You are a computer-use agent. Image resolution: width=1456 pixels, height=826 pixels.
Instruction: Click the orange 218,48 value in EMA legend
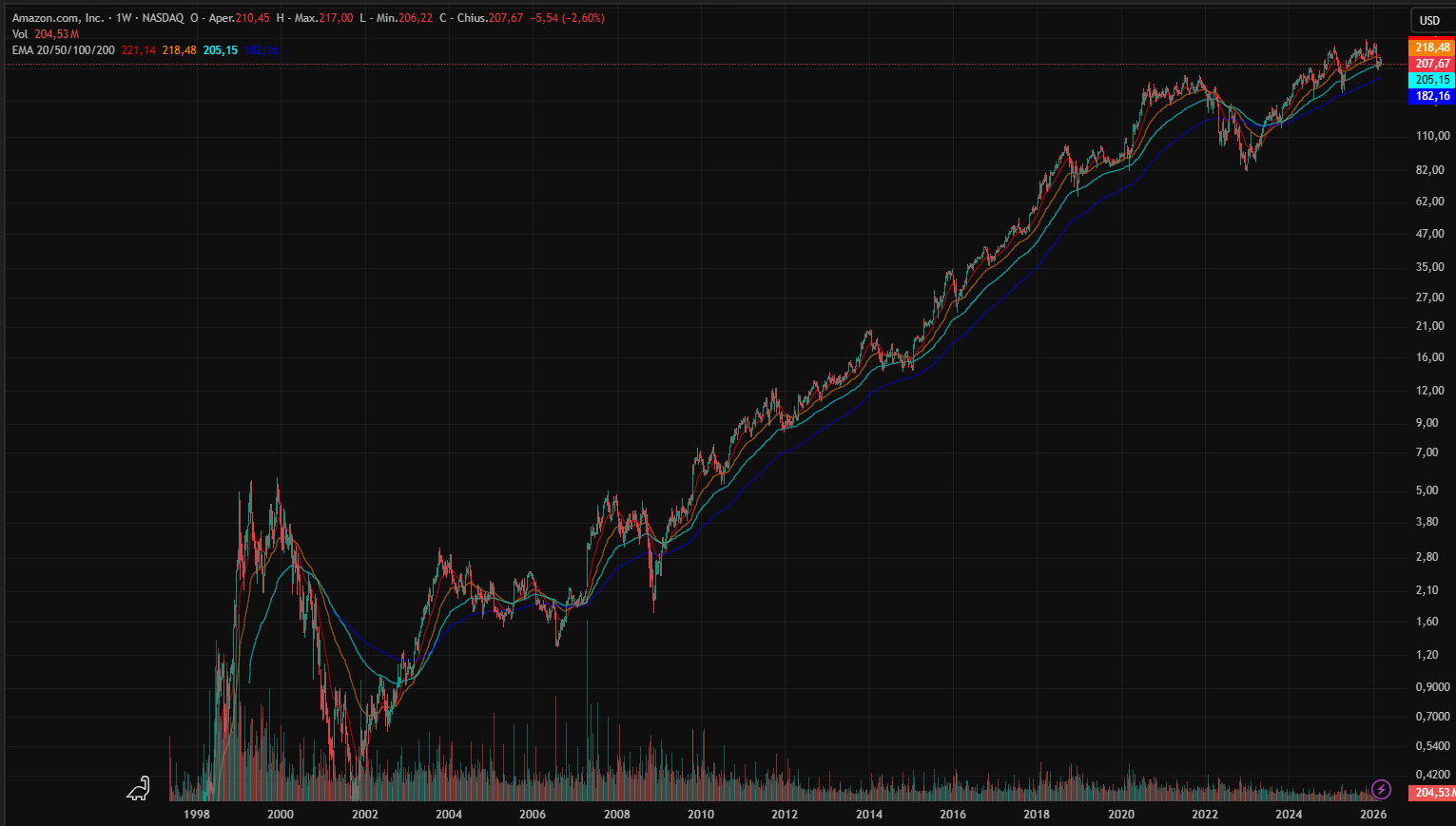(x=180, y=50)
